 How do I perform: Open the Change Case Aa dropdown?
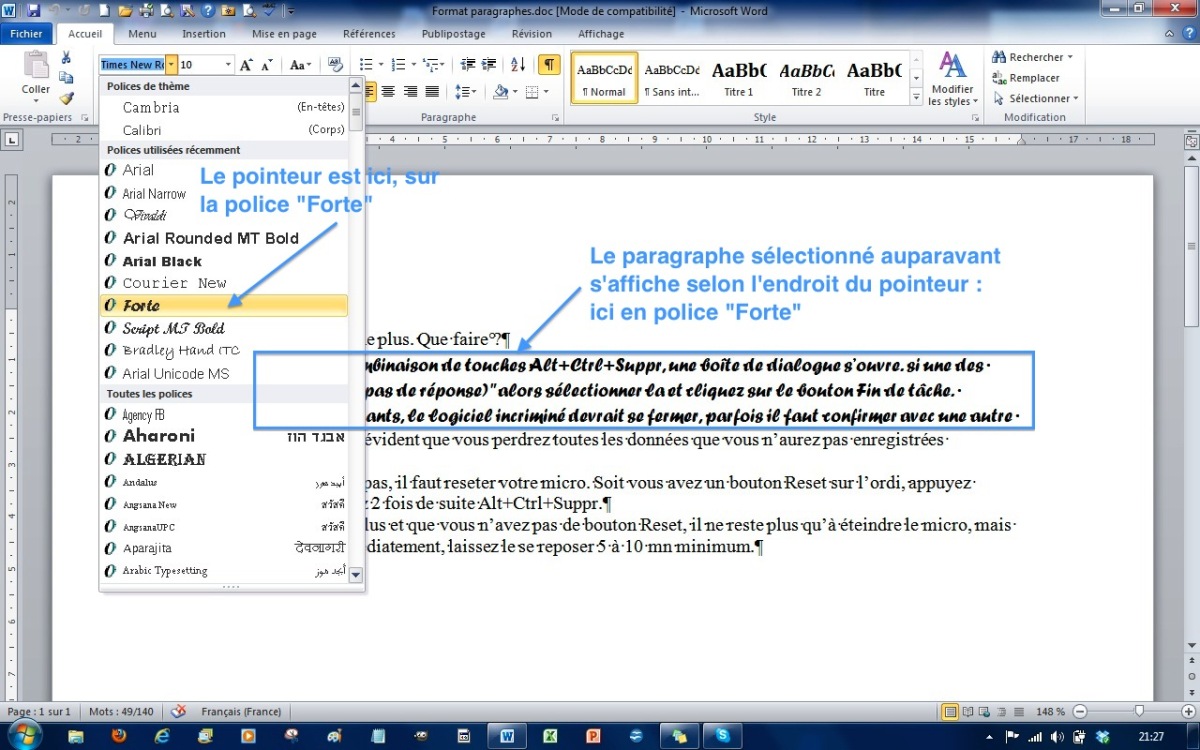[x=300, y=65]
